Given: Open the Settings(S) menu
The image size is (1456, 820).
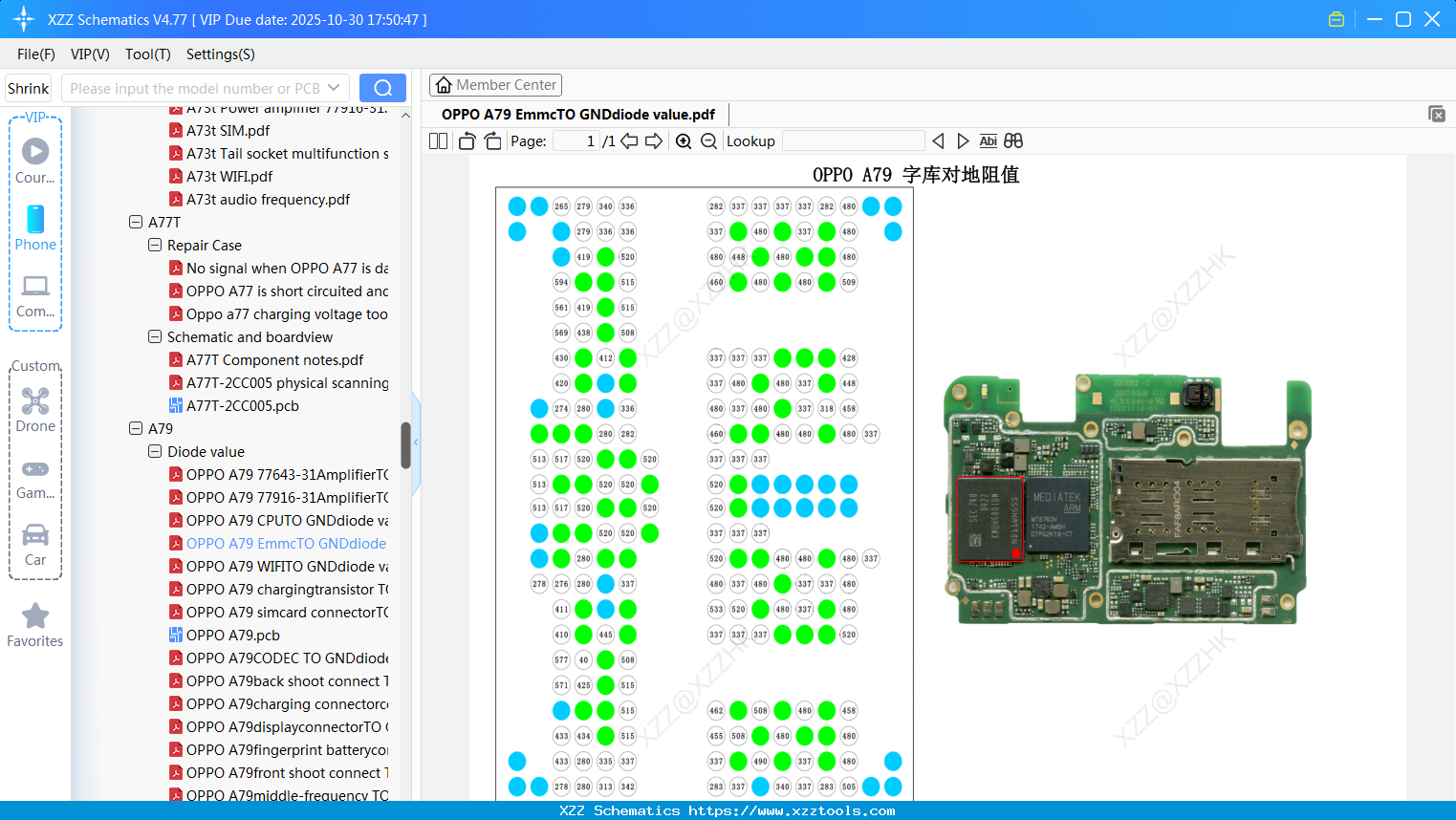Looking at the screenshot, I should (x=220, y=54).
